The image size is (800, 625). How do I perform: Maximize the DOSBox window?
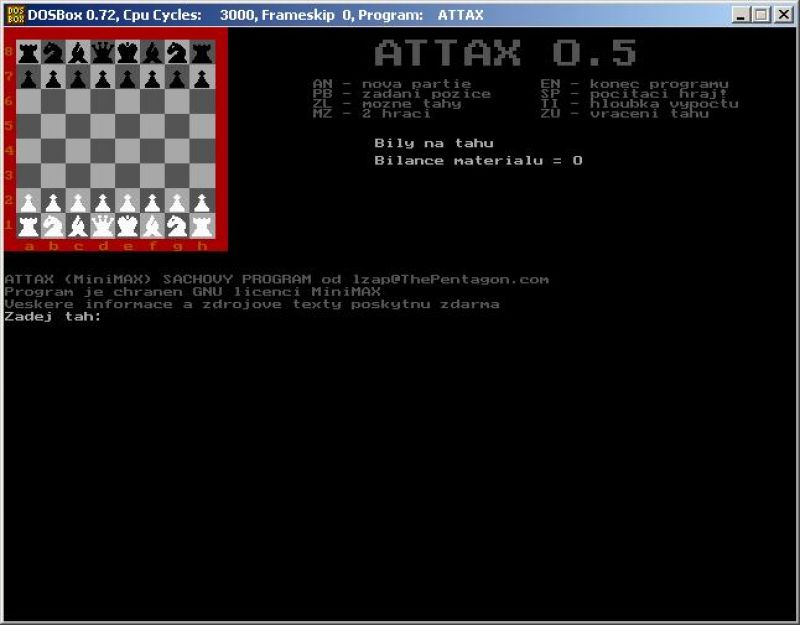[x=761, y=15]
